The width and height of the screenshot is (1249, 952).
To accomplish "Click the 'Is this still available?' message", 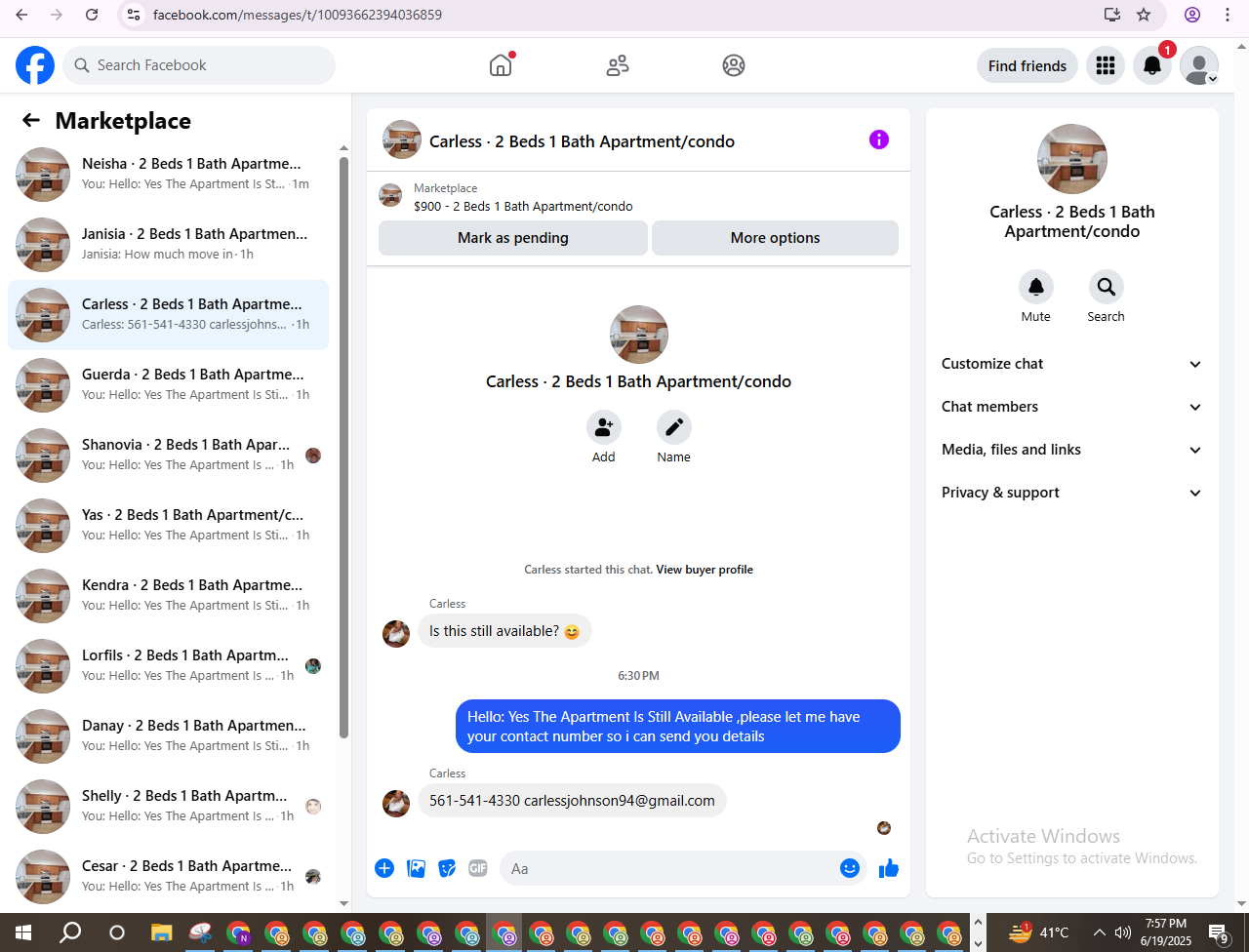I will [x=504, y=631].
